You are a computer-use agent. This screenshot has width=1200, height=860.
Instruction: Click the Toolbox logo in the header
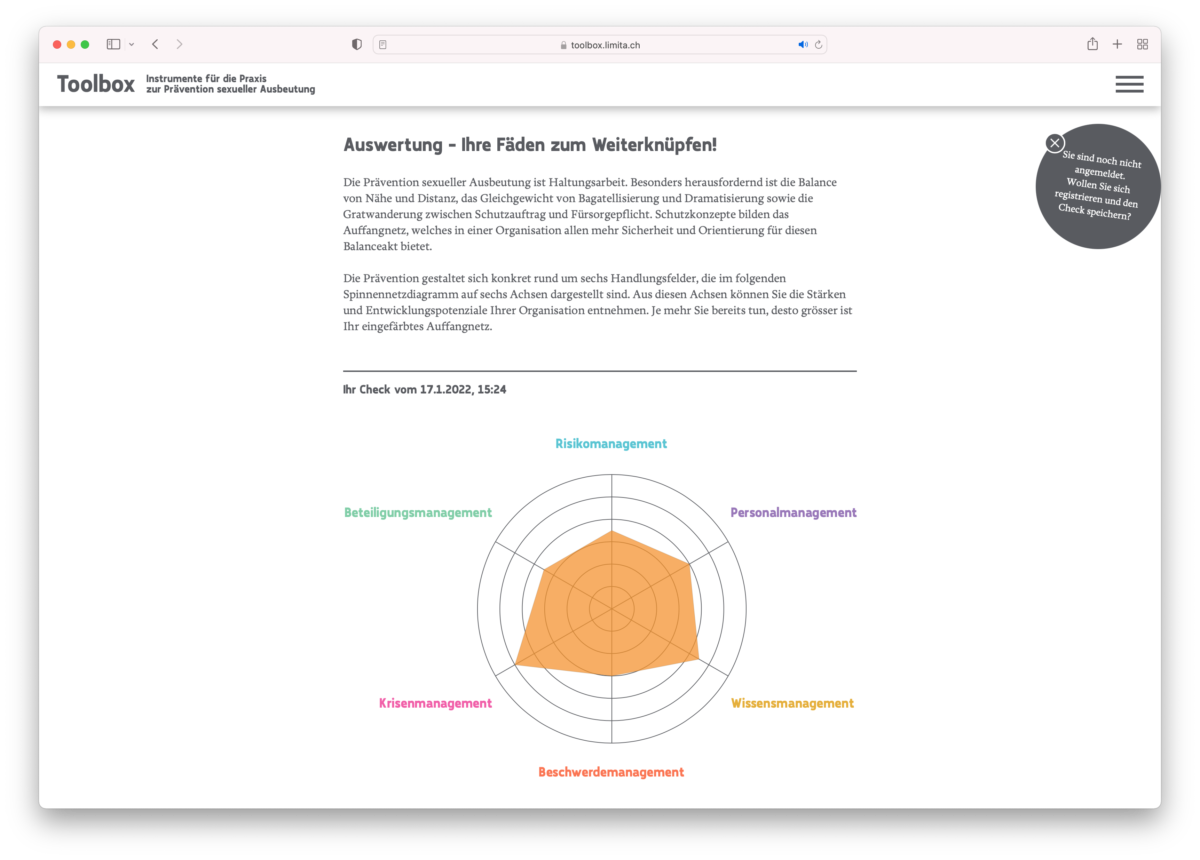coord(96,84)
